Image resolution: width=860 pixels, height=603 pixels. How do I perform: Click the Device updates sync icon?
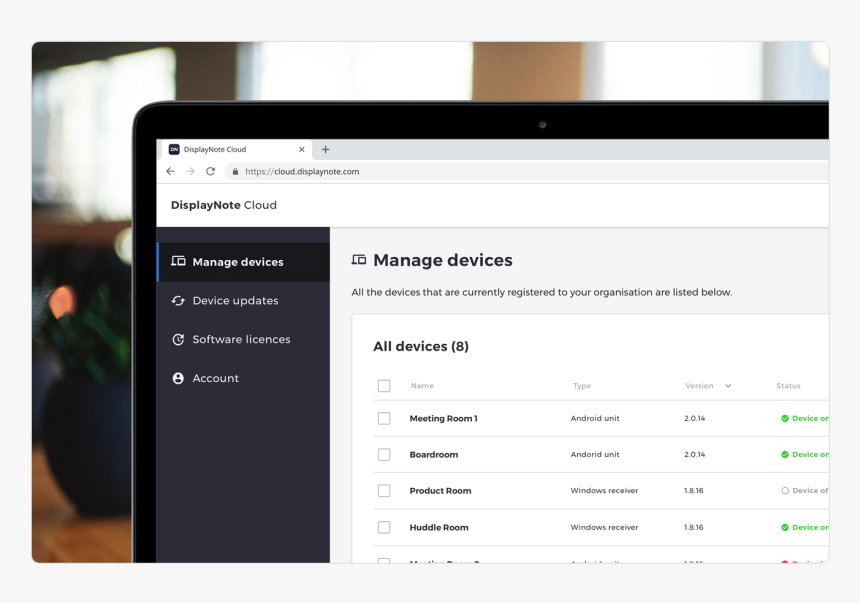[x=178, y=301]
